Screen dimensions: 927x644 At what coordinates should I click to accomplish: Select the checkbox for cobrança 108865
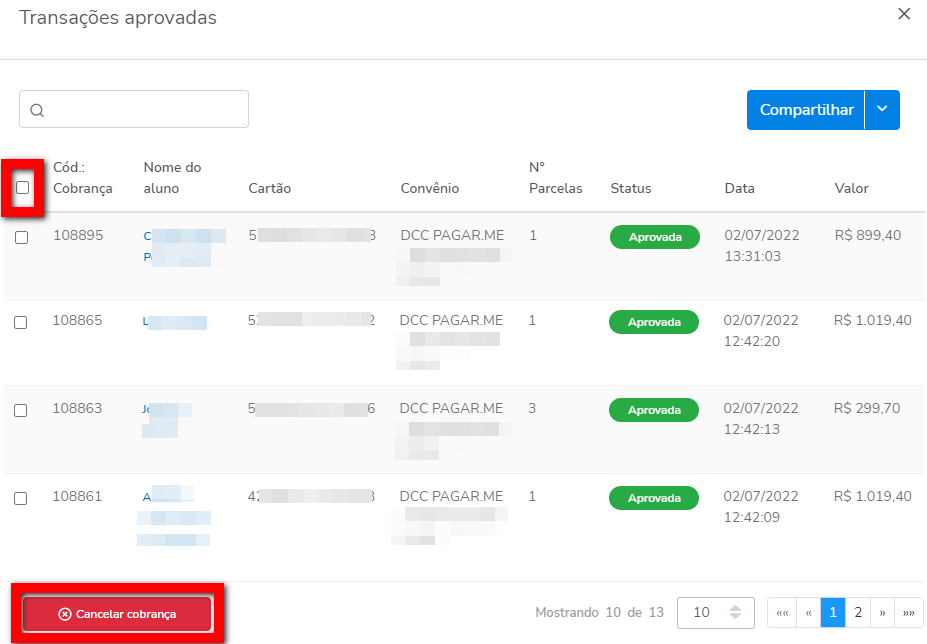pos(21,322)
